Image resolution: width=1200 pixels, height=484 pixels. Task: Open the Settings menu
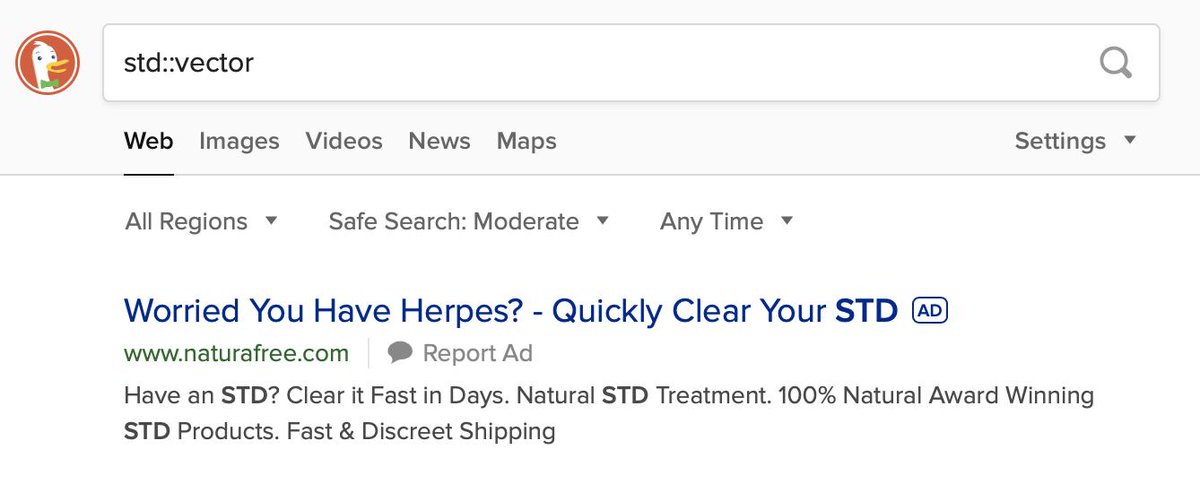(1076, 141)
